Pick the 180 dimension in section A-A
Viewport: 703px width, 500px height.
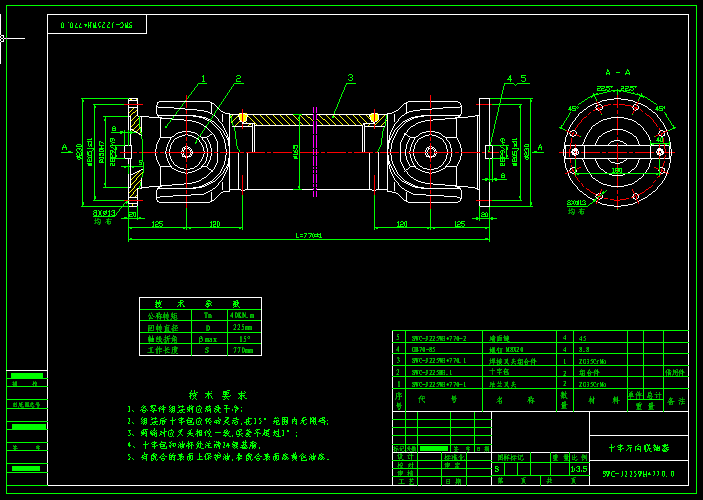click(617, 170)
